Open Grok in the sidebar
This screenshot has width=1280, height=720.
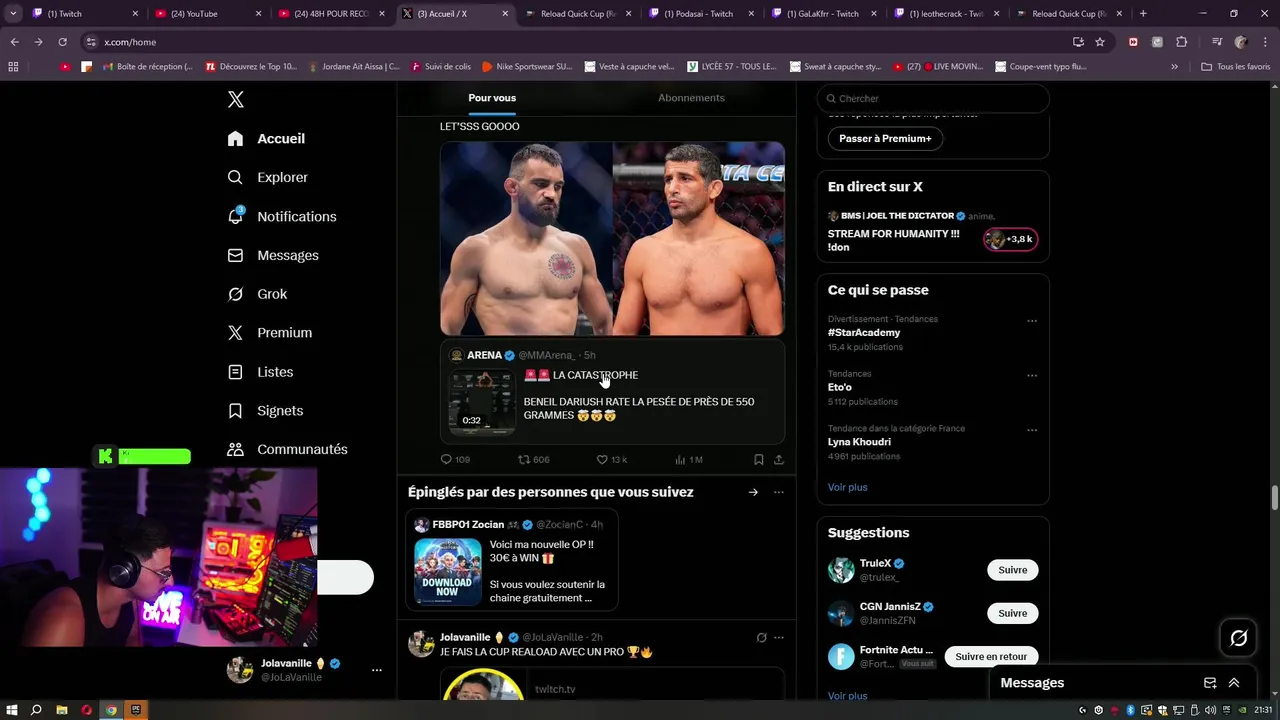coord(257,294)
